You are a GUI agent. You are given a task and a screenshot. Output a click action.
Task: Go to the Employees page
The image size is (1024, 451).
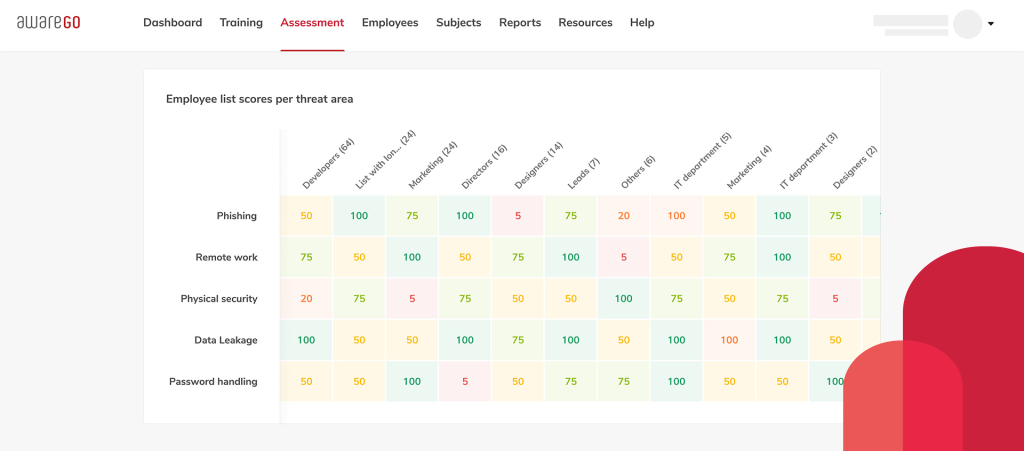(x=390, y=22)
